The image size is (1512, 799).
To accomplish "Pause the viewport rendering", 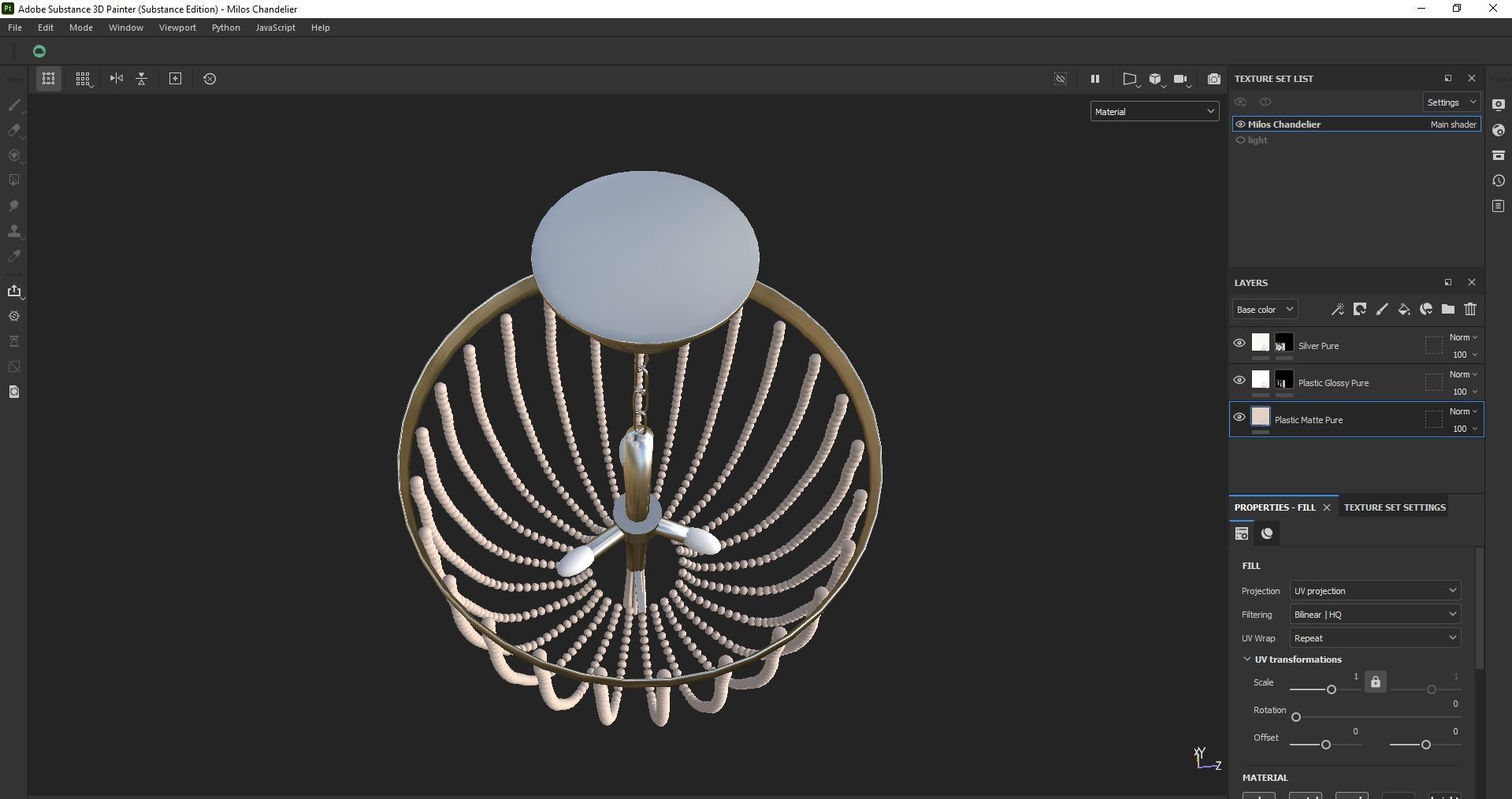I will coord(1094,79).
